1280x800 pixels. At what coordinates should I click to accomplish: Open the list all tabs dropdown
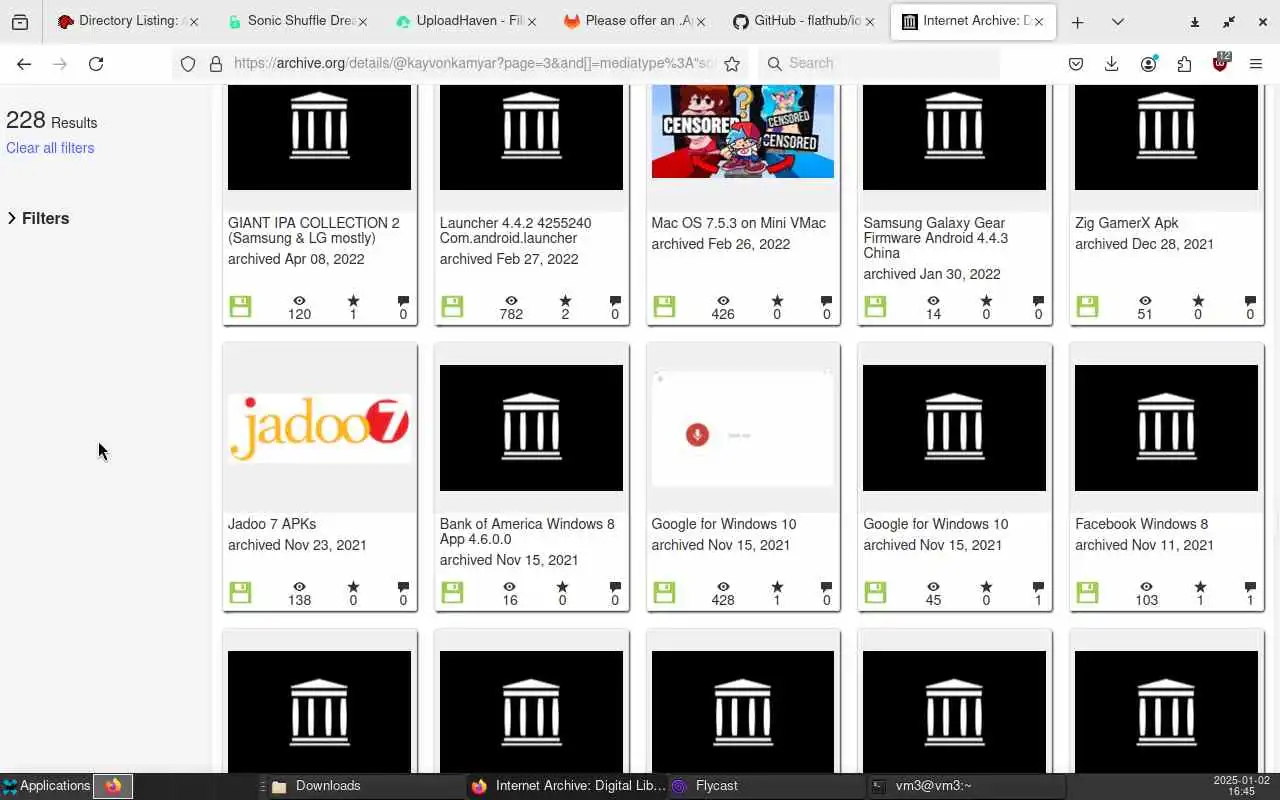click(1117, 22)
